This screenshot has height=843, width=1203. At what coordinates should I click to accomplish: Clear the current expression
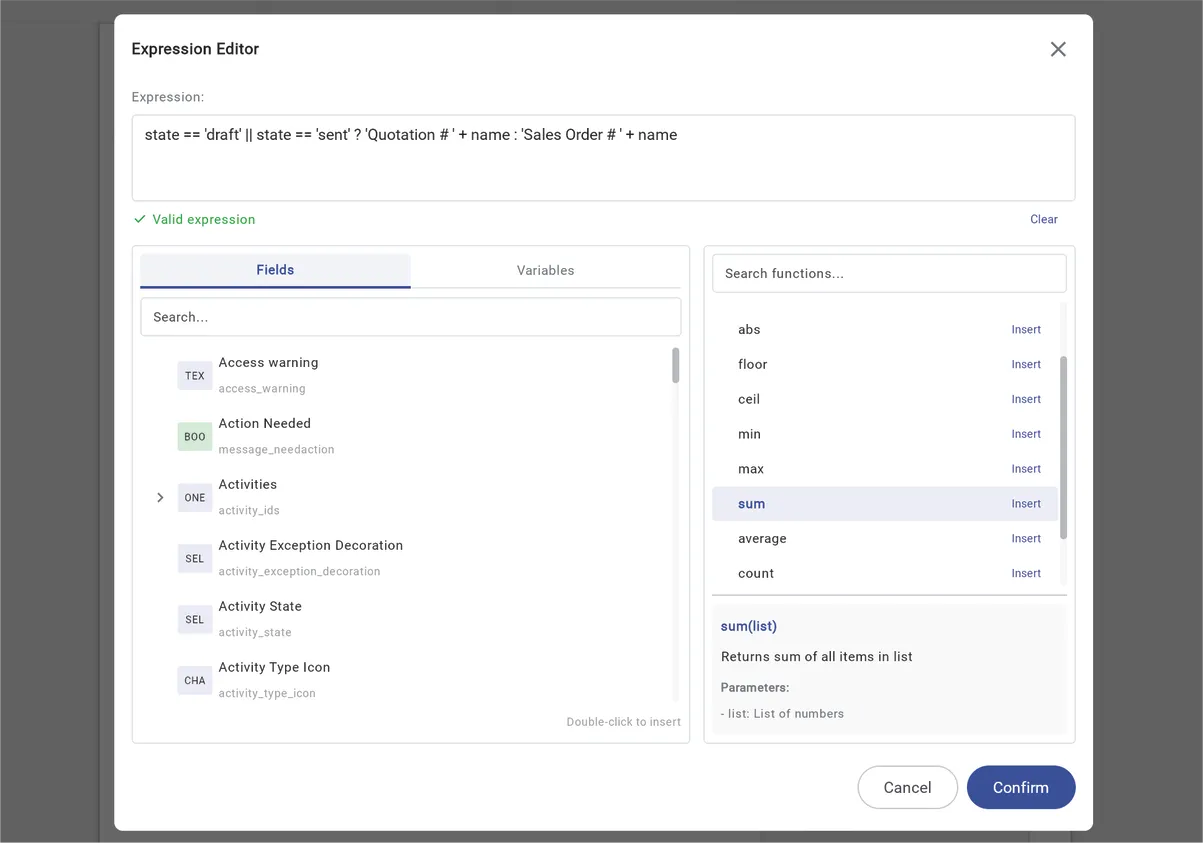pyautogui.click(x=1043, y=218)
